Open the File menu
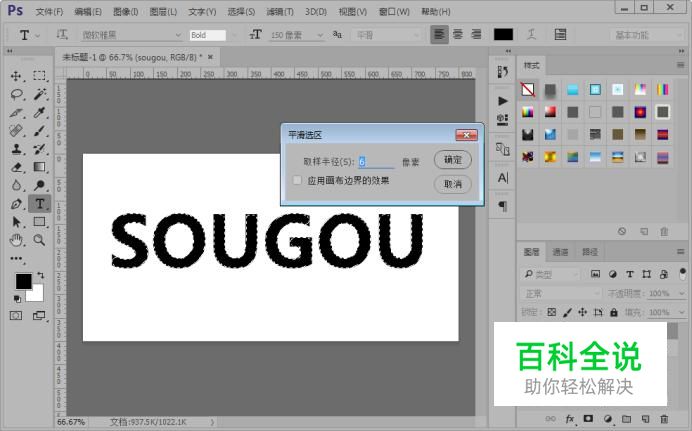The height and width of the screenshot is (431, 692). coord(49,12)
